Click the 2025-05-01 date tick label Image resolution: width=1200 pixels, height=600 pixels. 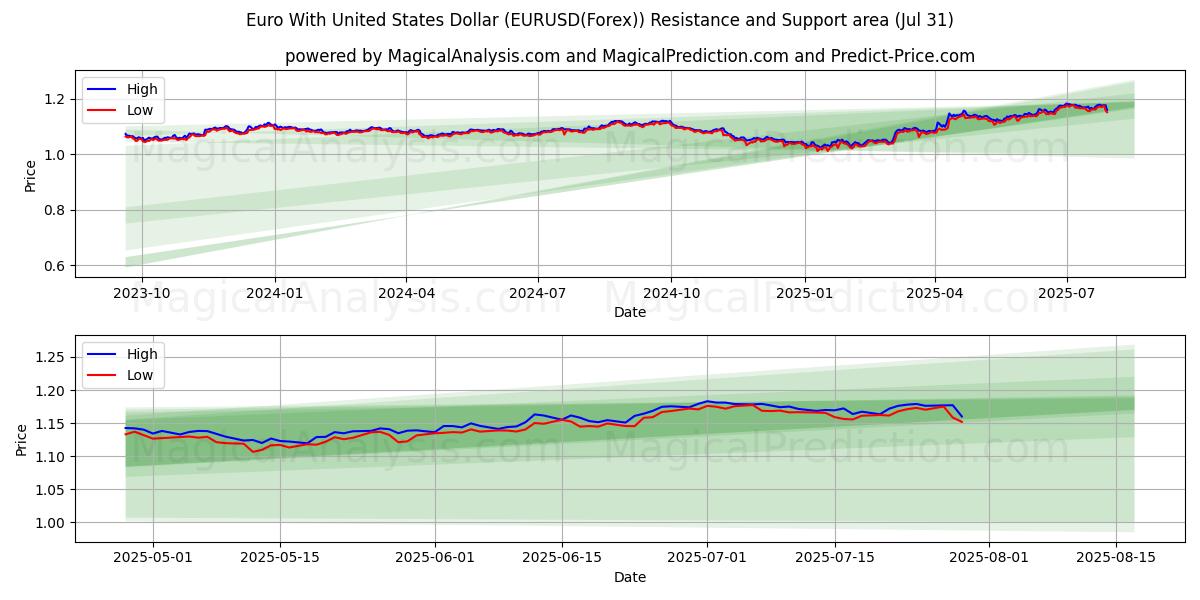(x=153, y=558)
